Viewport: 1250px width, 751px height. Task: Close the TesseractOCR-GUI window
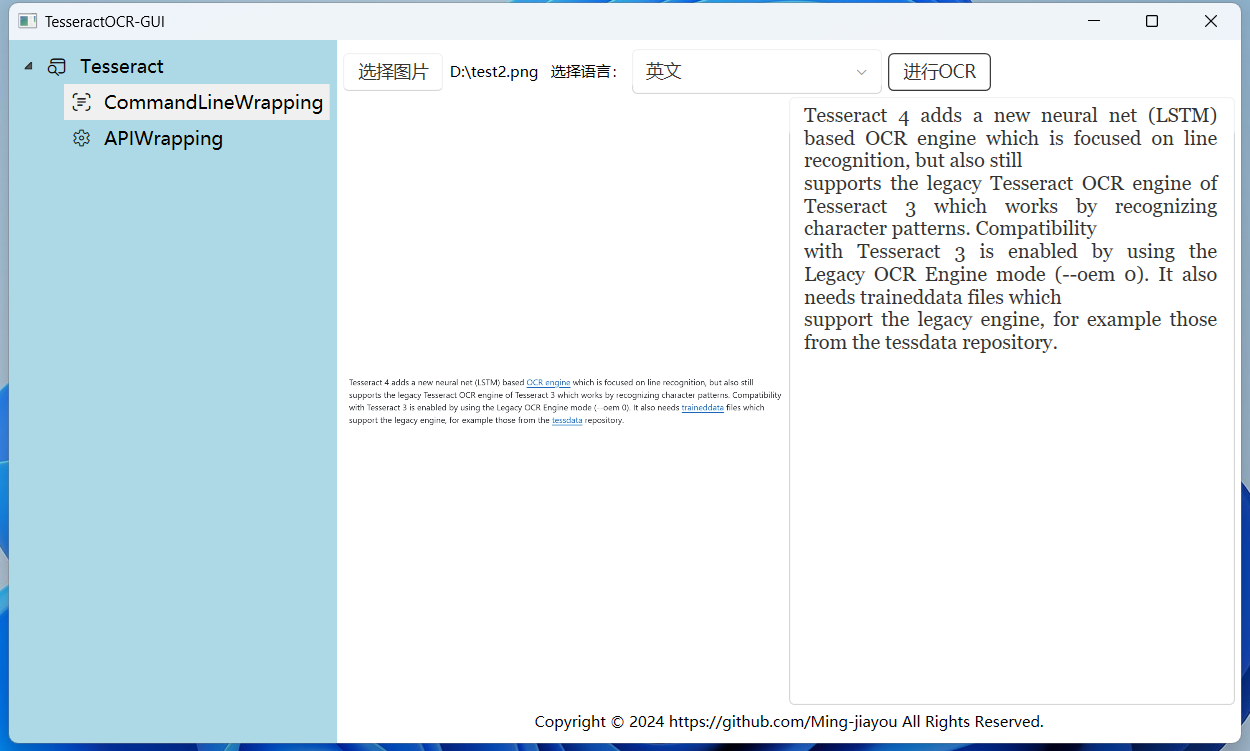(x=1211, y=20)
